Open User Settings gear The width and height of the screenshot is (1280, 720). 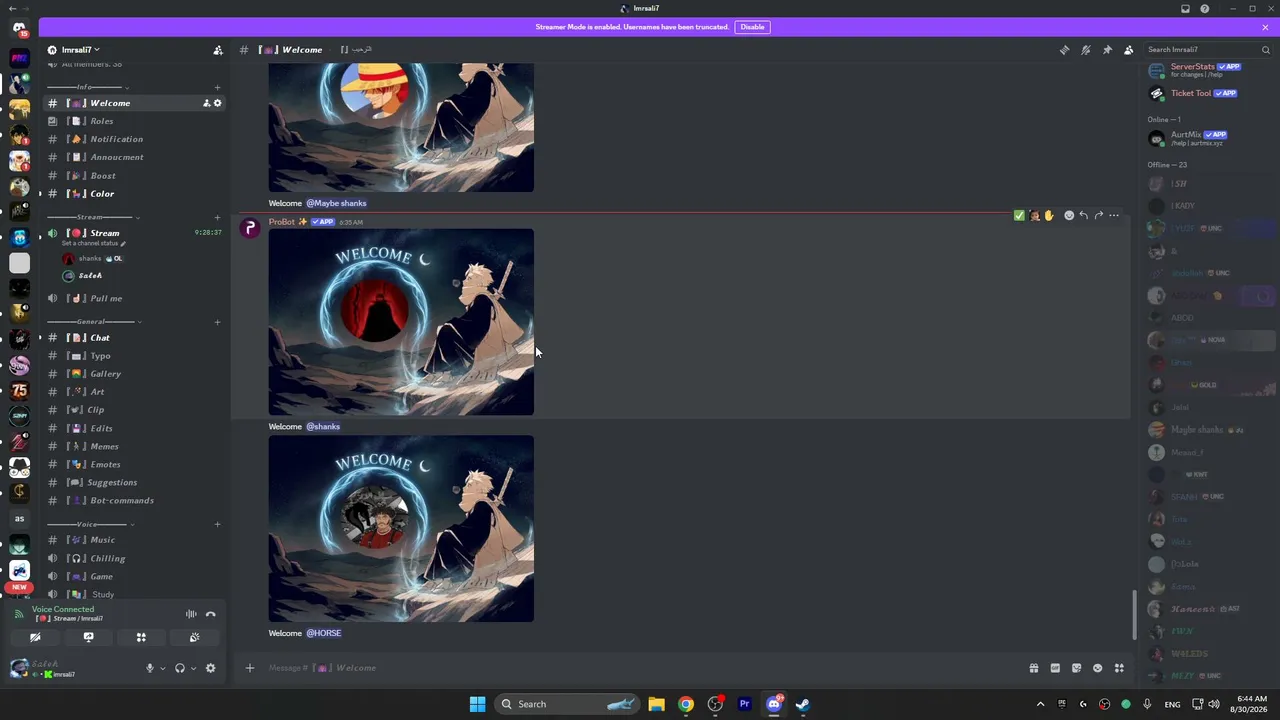pyautogui.click(x=210, y=668)
